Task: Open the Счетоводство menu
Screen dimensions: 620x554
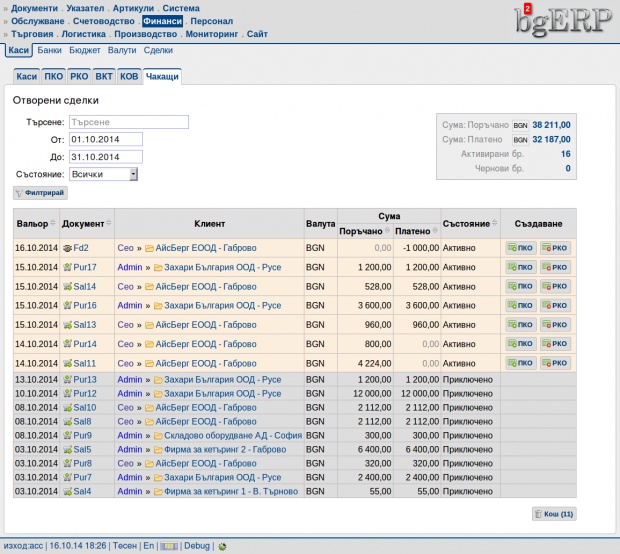Action: click(x=104, y=21)
